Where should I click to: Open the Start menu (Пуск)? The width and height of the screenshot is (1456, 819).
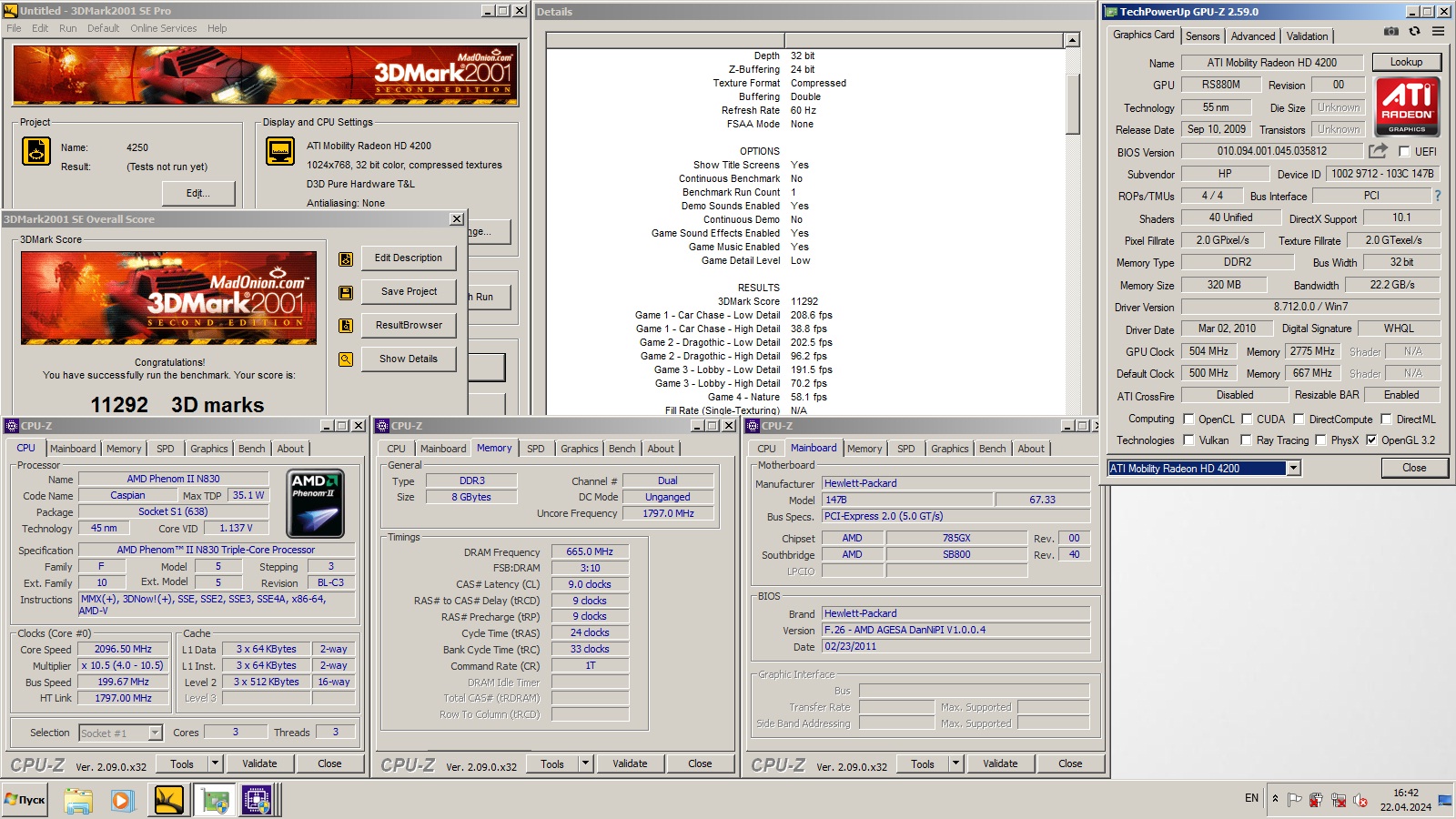click(x=25, y=800)
